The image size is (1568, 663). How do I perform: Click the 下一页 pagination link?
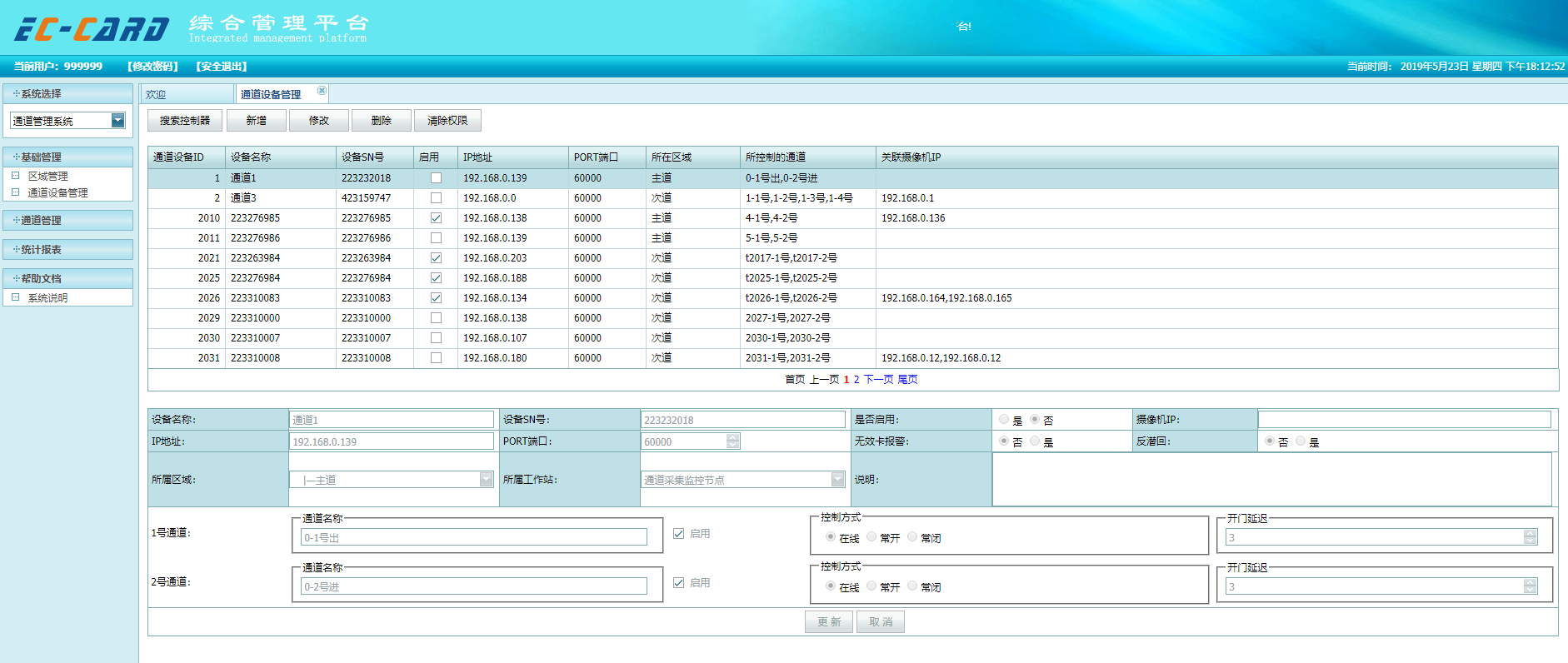tap(879, 380)
